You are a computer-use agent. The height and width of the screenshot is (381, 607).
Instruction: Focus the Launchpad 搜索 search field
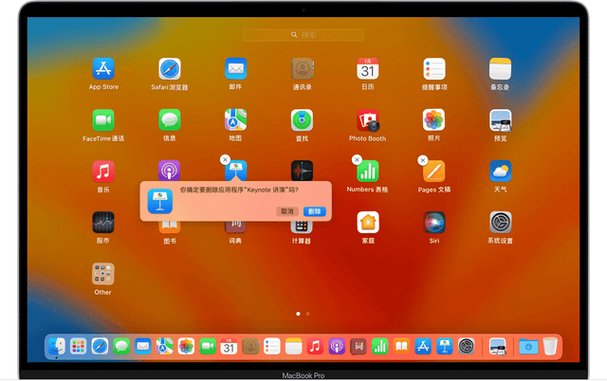pos(303,35)
